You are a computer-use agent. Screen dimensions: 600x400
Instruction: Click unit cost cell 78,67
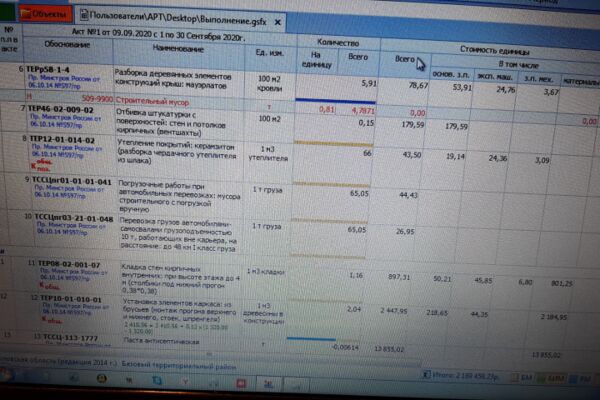[418, 85]
